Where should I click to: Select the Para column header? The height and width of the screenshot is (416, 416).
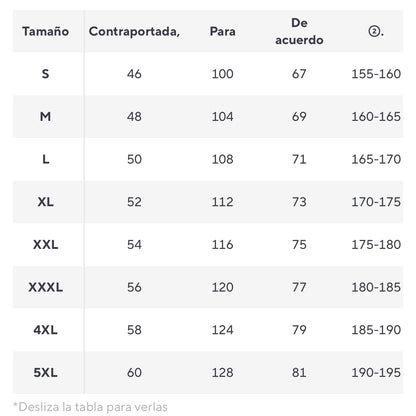(x=223, y=31)
